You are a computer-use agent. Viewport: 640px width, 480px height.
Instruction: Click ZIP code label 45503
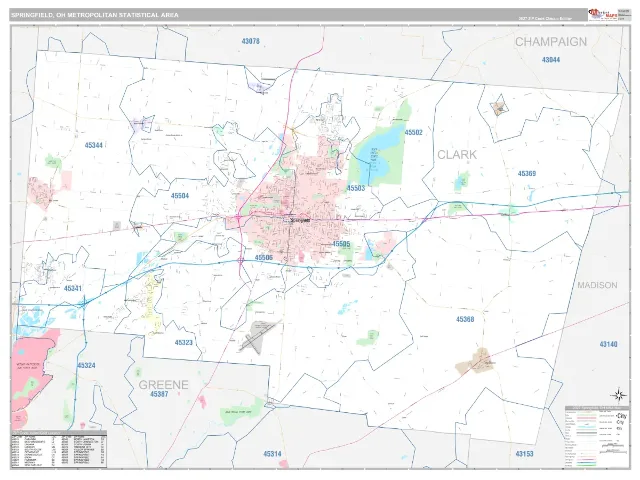pos(356,188)
